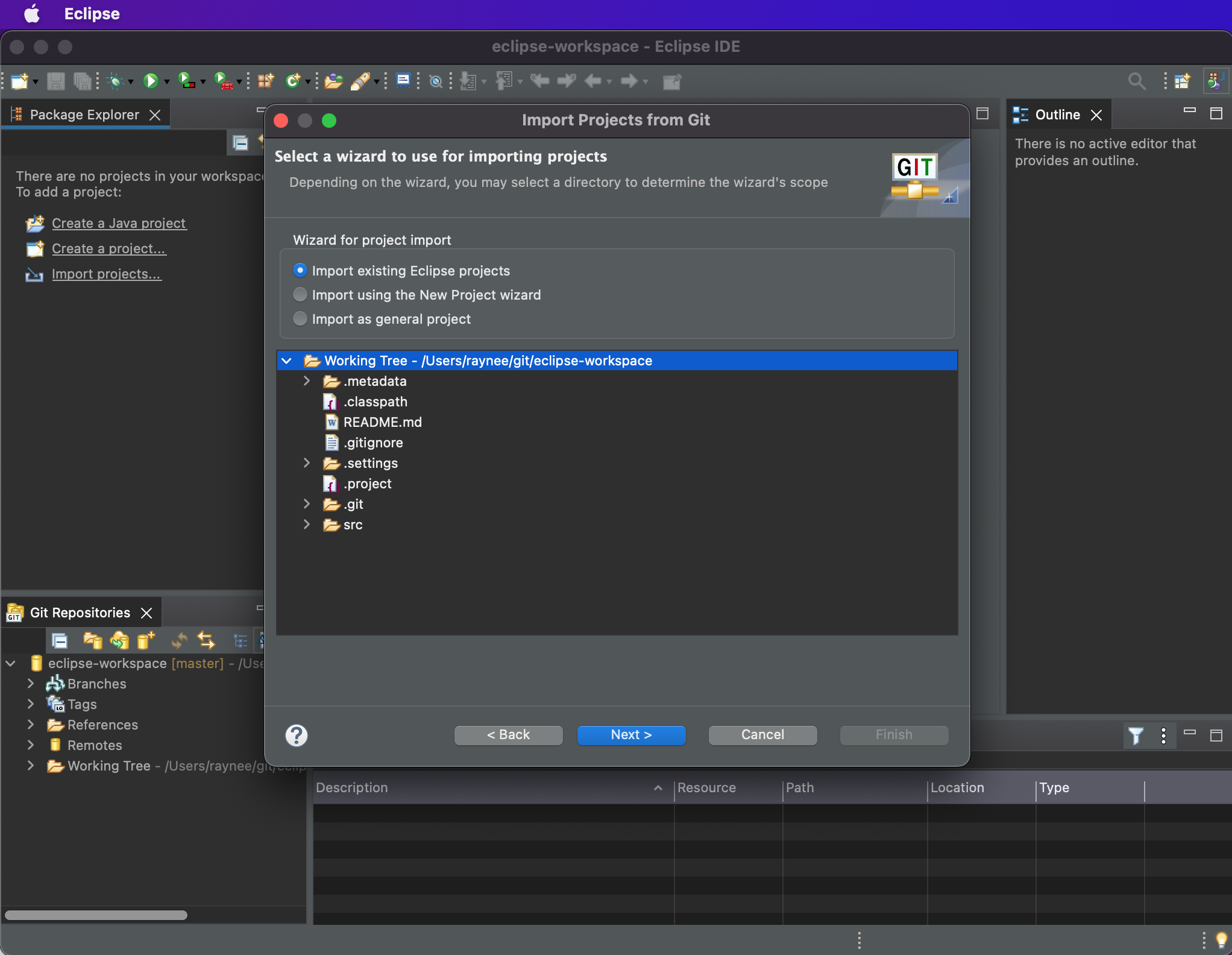
Task: Click the Create a Java project link
Action: coord(119,224)
